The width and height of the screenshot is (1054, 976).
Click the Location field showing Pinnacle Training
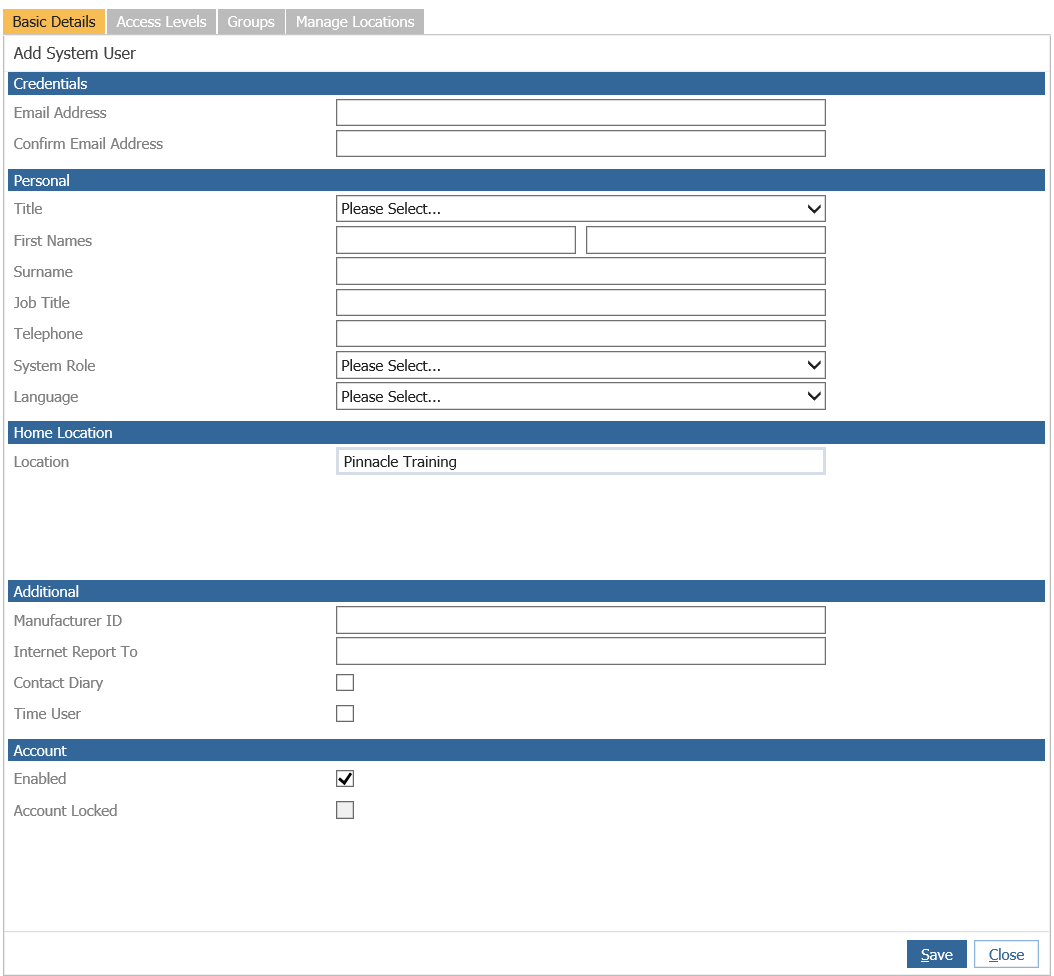580,462
